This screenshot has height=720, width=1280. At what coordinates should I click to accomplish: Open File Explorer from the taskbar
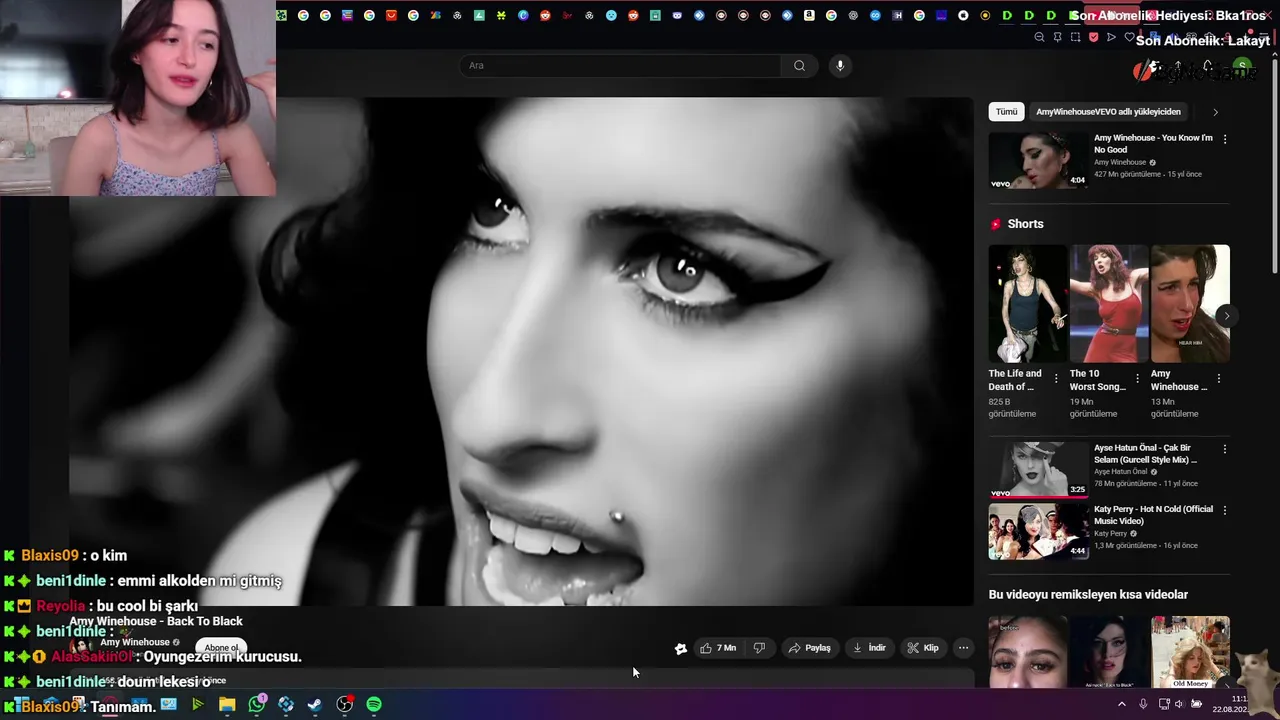pos(227,704)
